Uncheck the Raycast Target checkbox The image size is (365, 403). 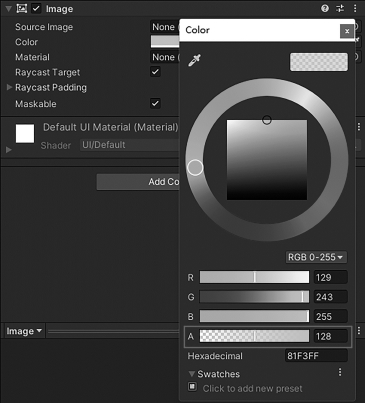pos(155,72)
